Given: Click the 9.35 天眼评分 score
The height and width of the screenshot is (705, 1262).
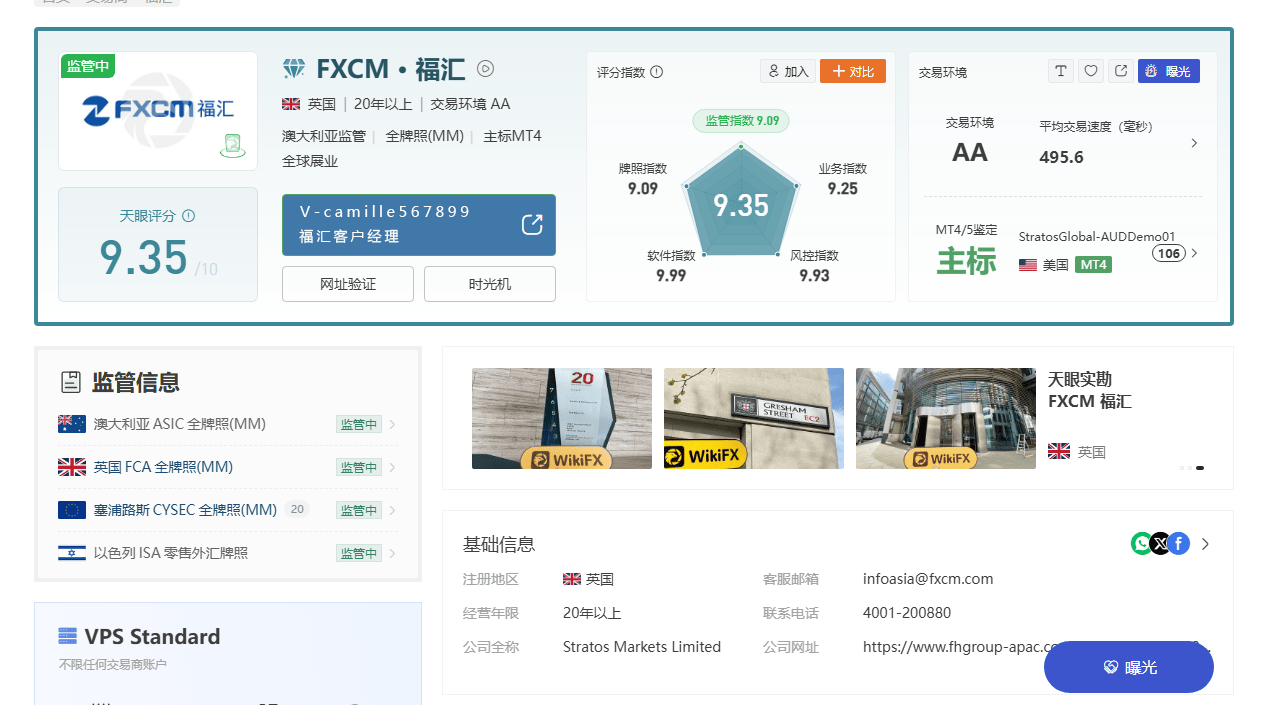Looking at the screenshot, I should [x=143, y=257].
